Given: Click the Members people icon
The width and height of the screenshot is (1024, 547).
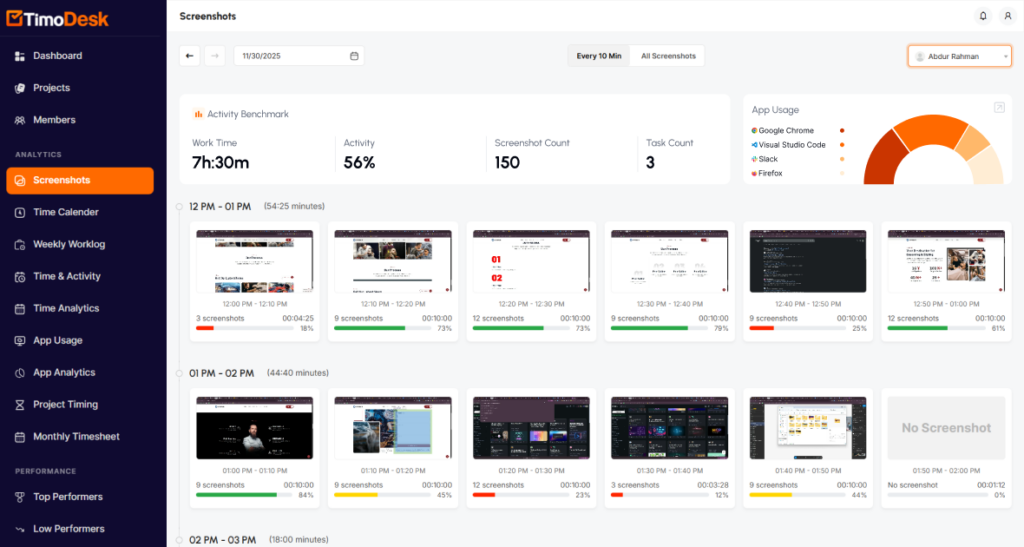Looking at the screenshot, I should click(20, 120).
